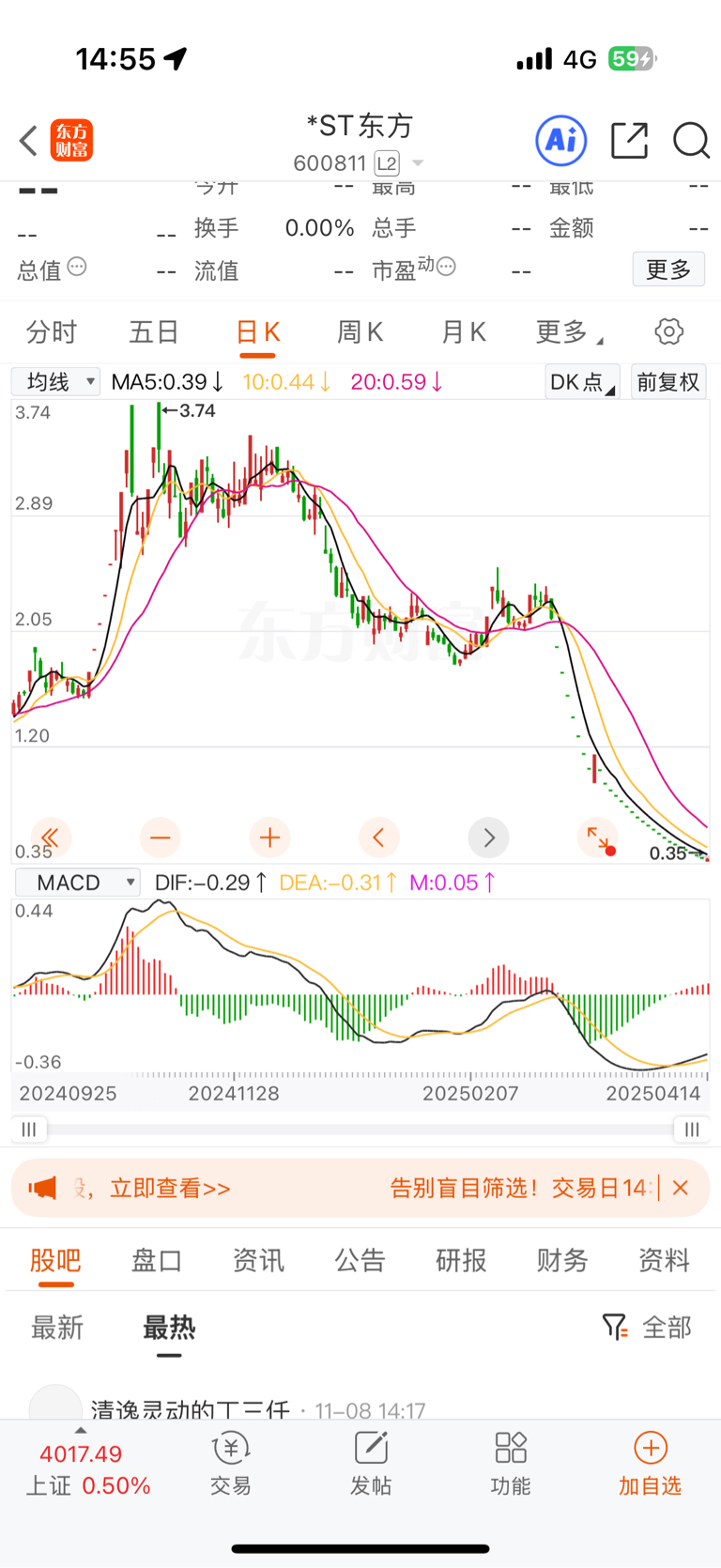
Task: Open chart settings gear icon
Action: (x=668, y=331)
